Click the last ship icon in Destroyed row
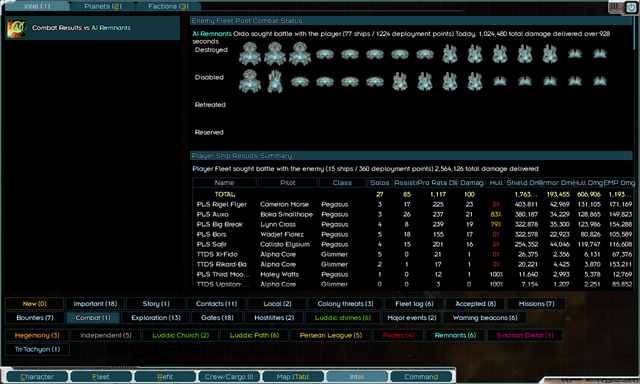640x384 pixels. click(x=600, y=53)
